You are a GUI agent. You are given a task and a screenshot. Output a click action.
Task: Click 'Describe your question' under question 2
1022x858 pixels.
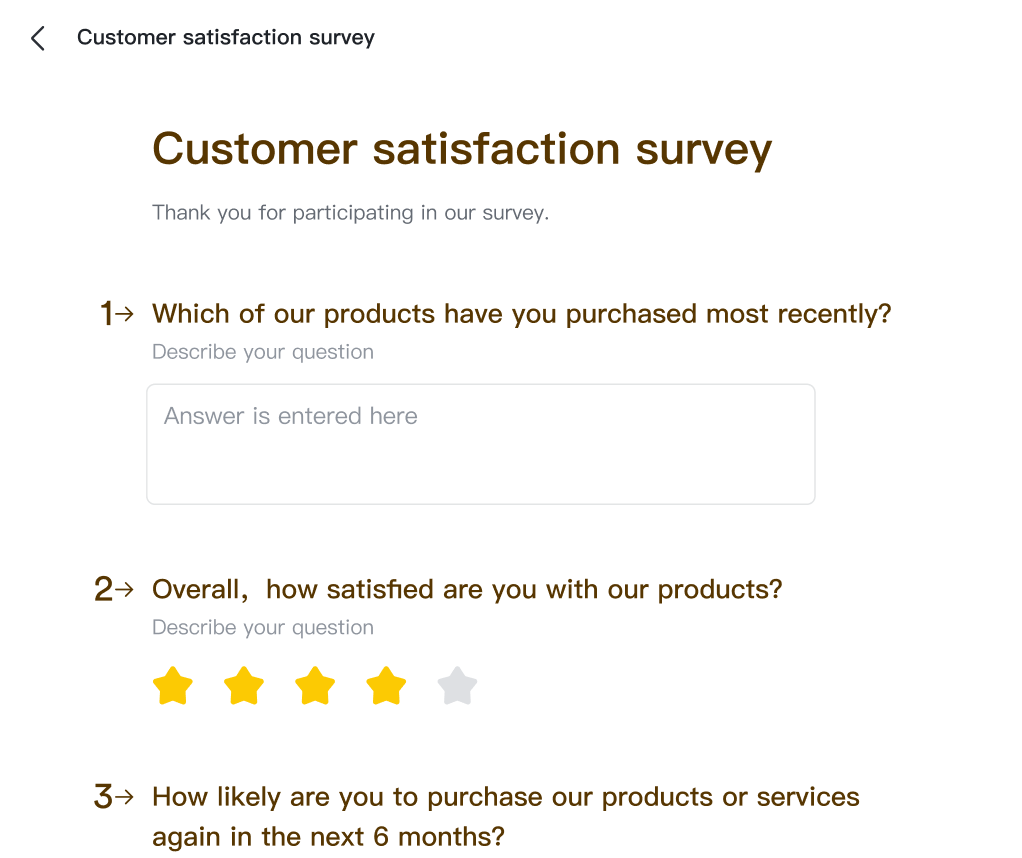262,627
